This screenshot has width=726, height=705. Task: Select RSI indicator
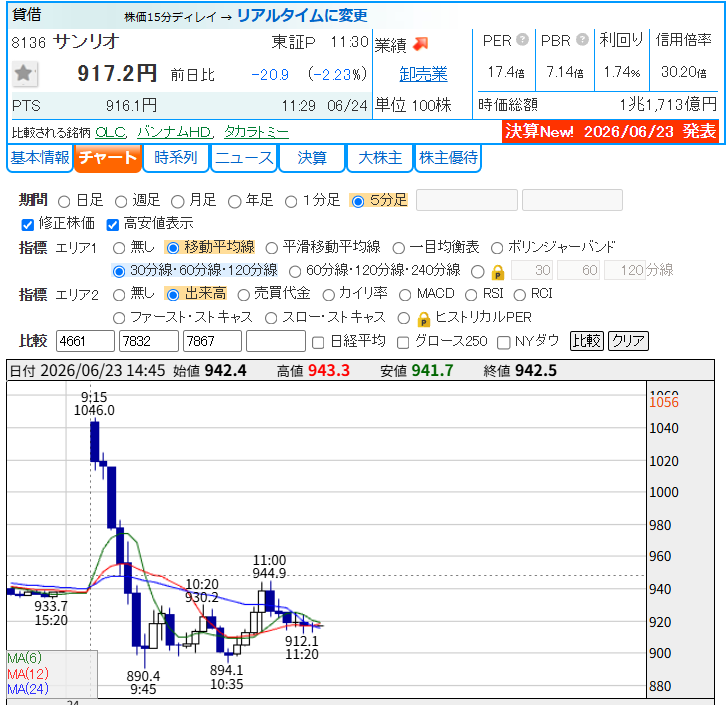(471, 295)
